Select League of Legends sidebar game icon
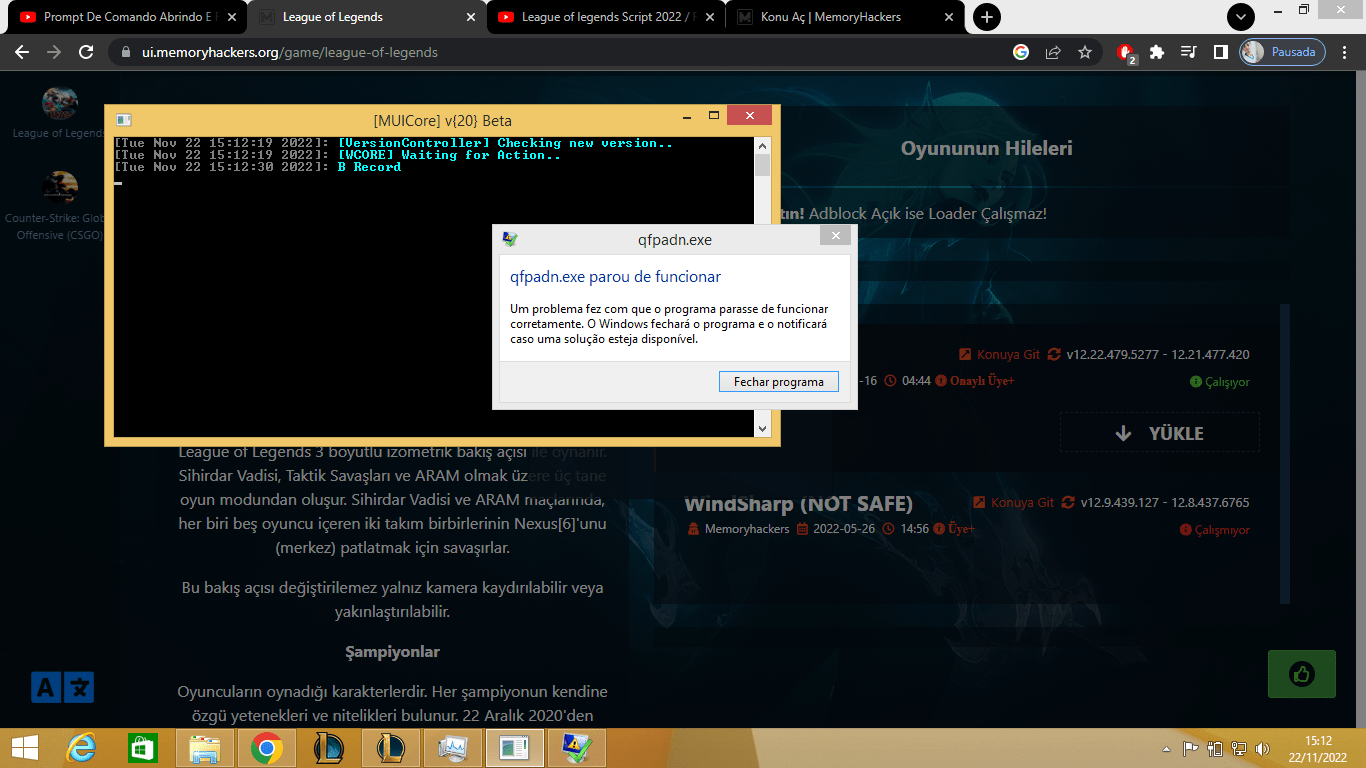The image size is (1366, 768). coord(59,102)
